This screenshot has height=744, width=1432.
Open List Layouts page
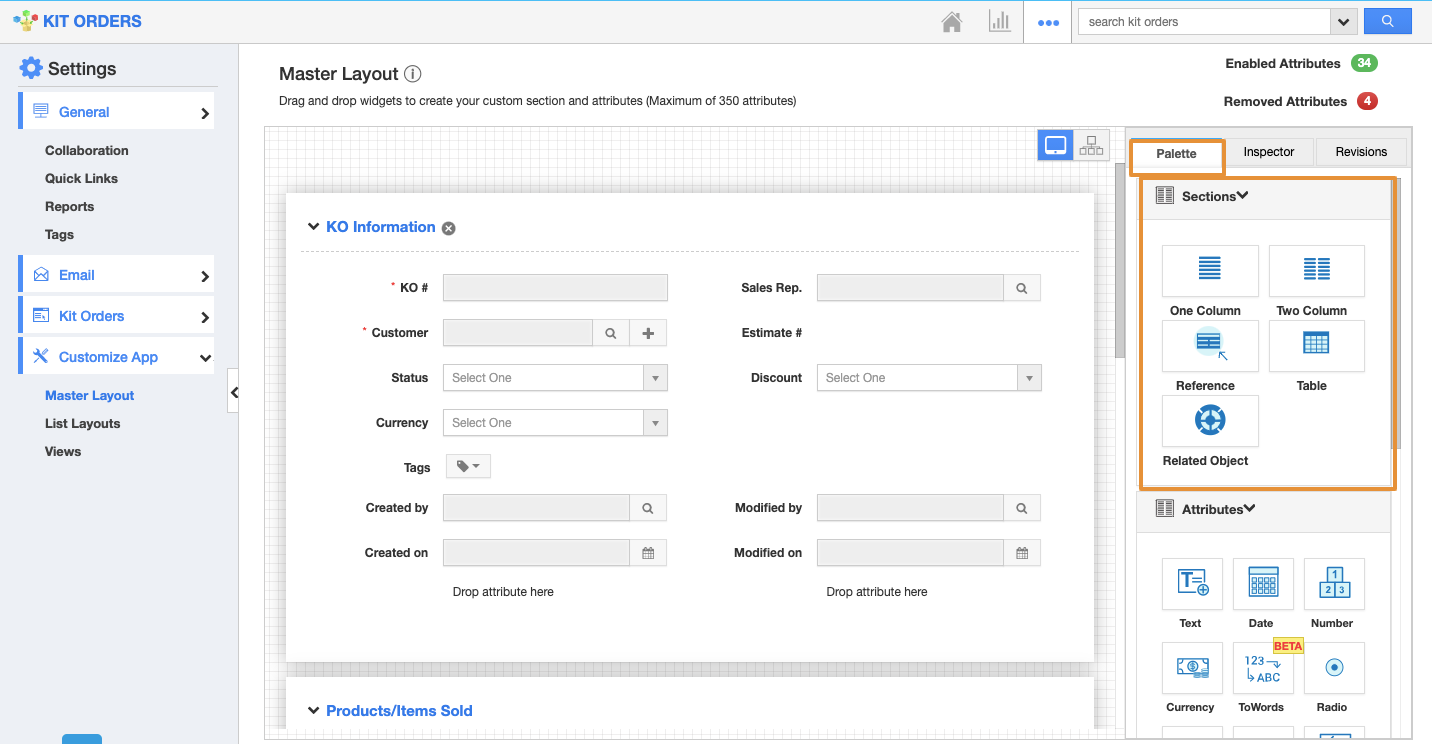(82, 423)
